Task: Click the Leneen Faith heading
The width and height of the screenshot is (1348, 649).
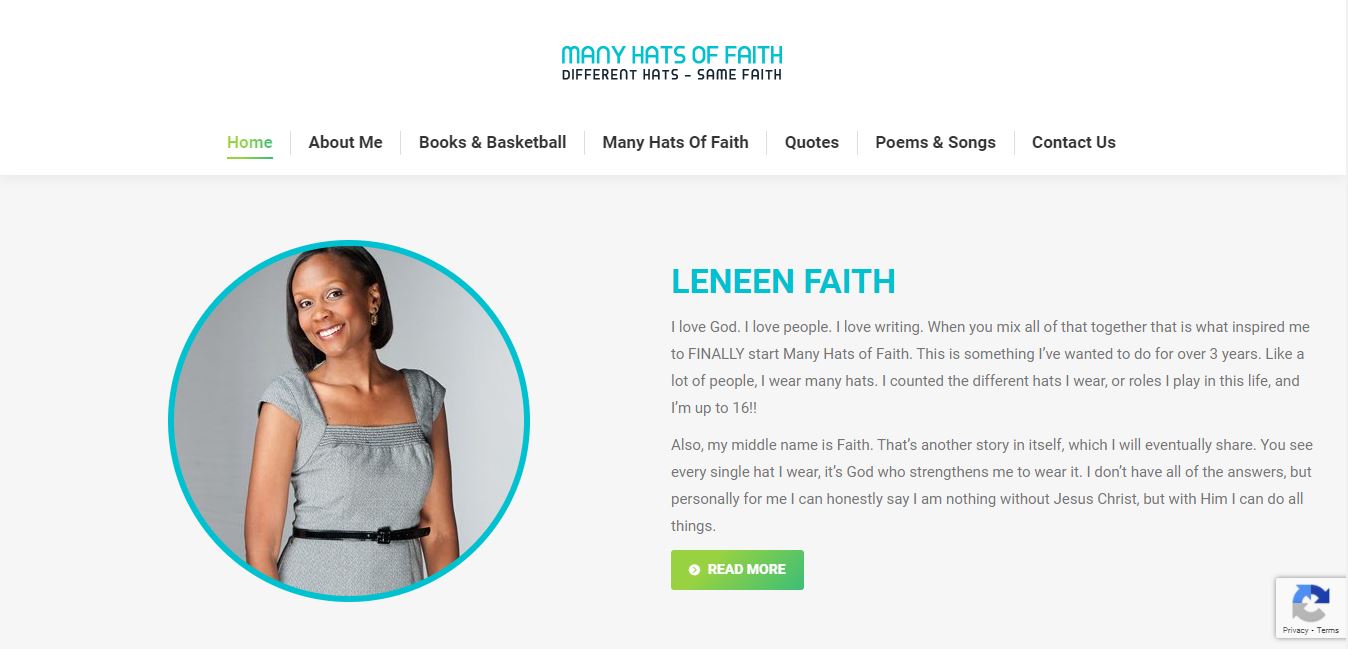Action: [x=783, y=282]
